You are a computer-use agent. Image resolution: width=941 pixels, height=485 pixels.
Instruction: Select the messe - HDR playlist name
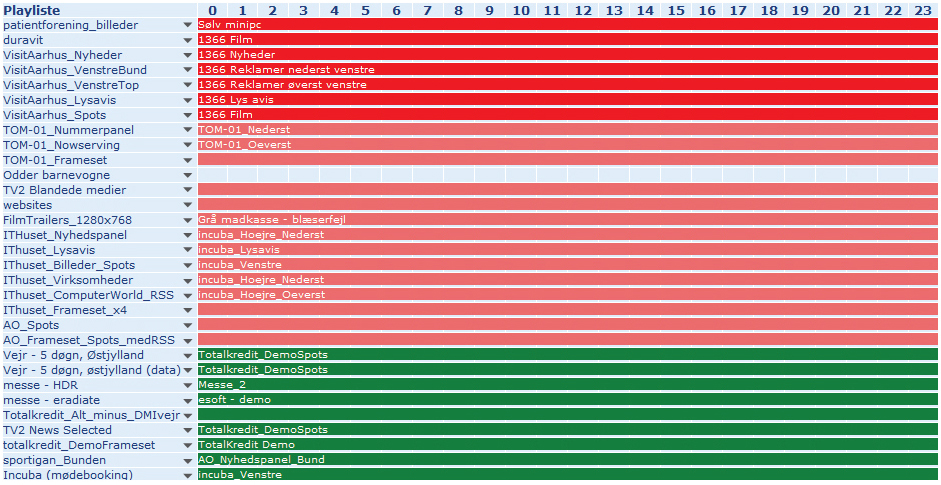(x=40, y=385)
